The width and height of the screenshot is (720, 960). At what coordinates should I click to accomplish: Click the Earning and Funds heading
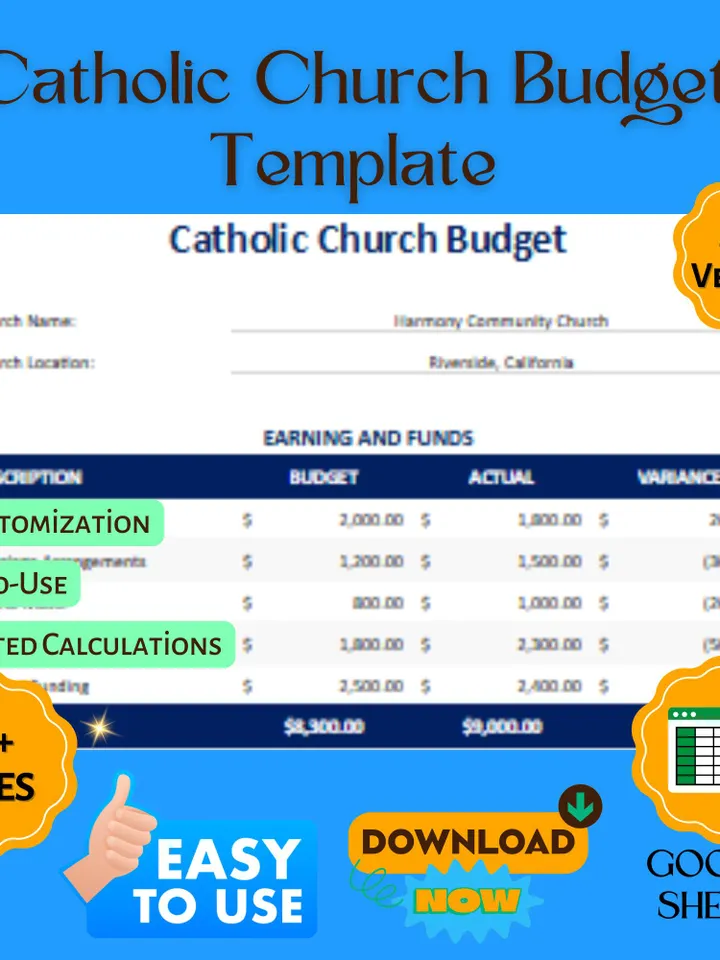pos(368,438)
